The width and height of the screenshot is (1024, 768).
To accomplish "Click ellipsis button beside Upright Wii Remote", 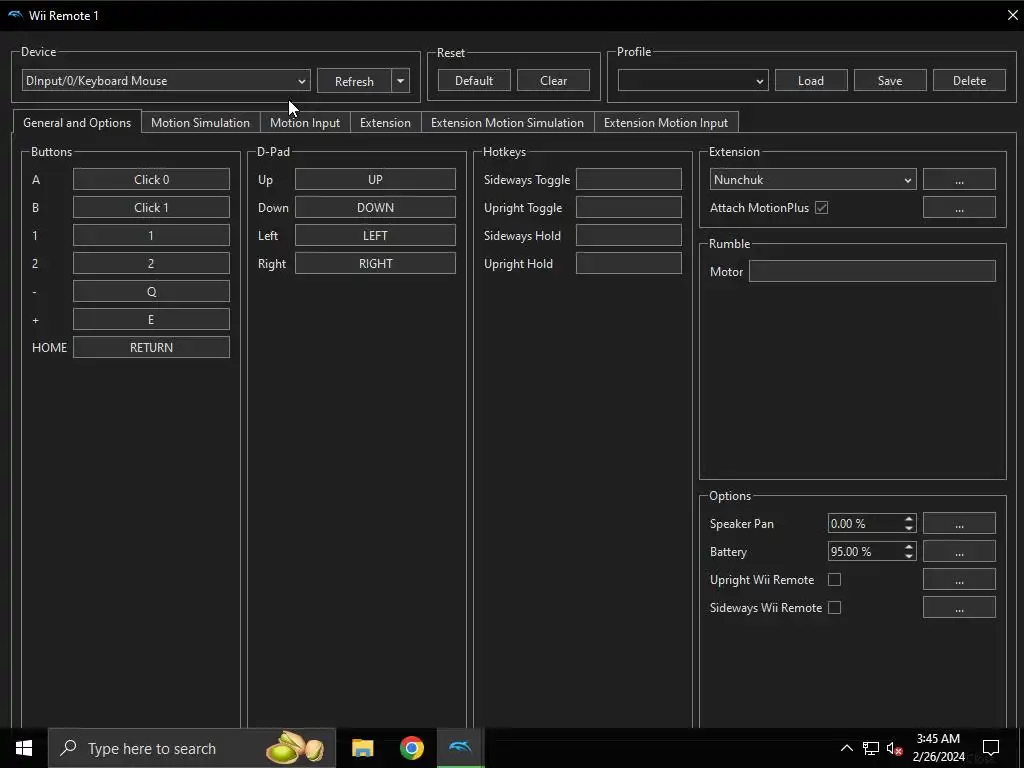I will [959, 579].
